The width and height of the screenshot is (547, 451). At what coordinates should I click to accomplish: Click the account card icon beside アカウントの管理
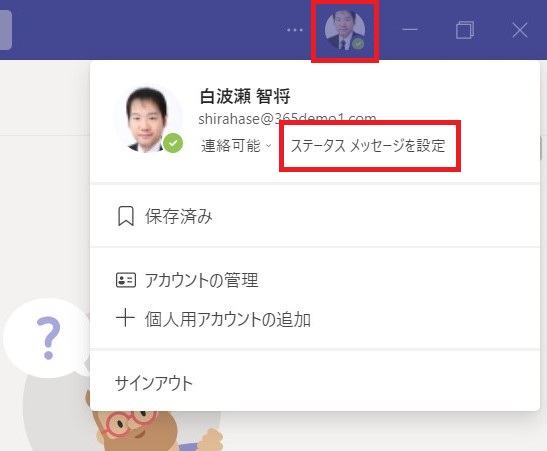(x=126, y=280)
